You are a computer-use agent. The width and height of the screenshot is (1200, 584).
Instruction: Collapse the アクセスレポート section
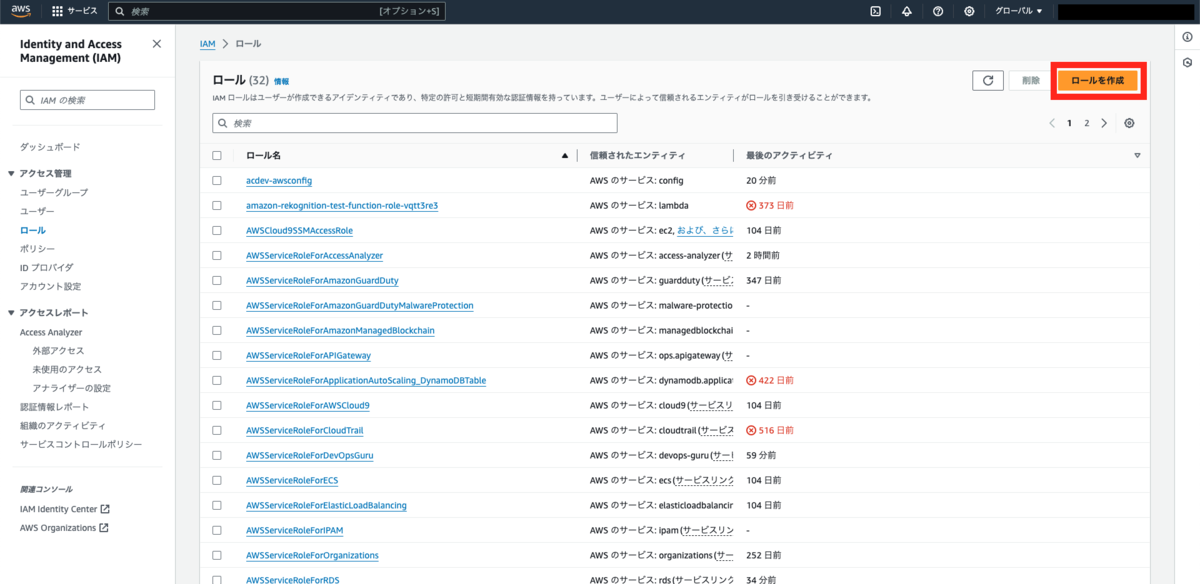click(x=11, y=313)
